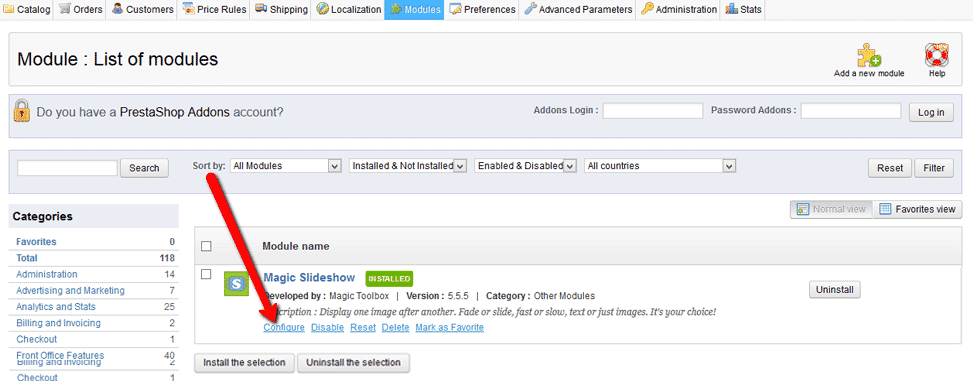
Task: Click the module Reset link
Action: click(363, 328)
